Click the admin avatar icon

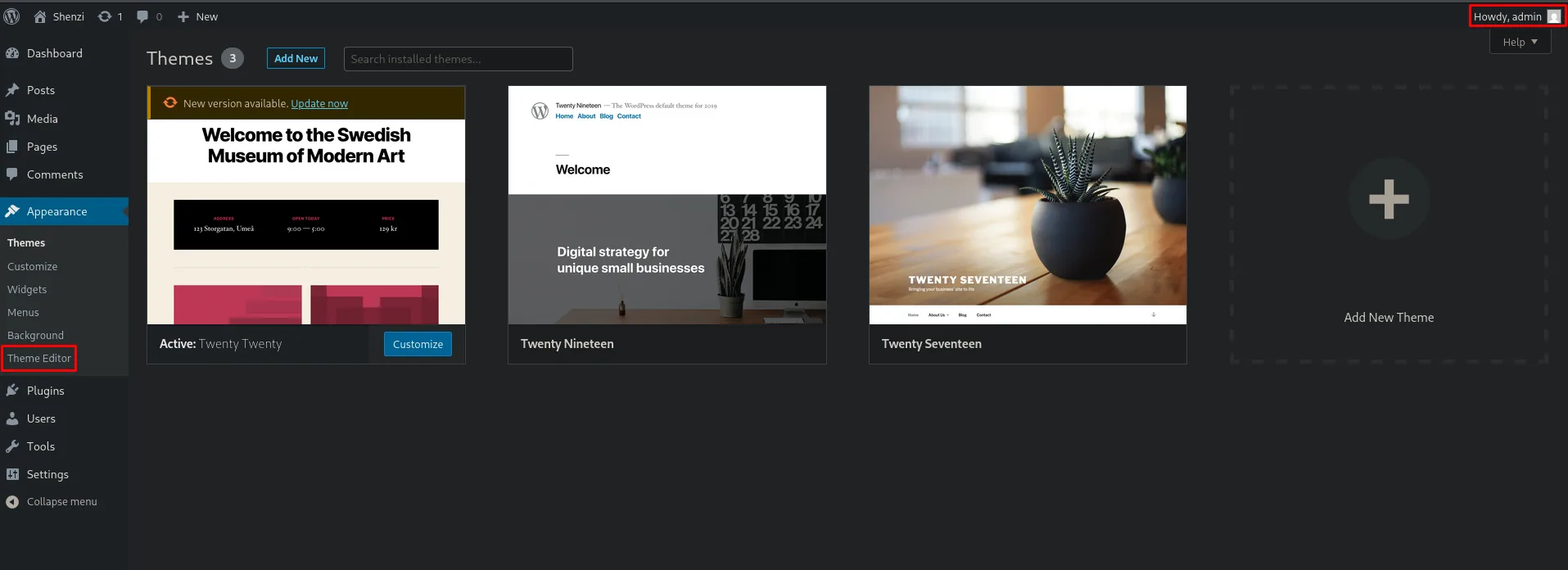tap(1554, 16)
